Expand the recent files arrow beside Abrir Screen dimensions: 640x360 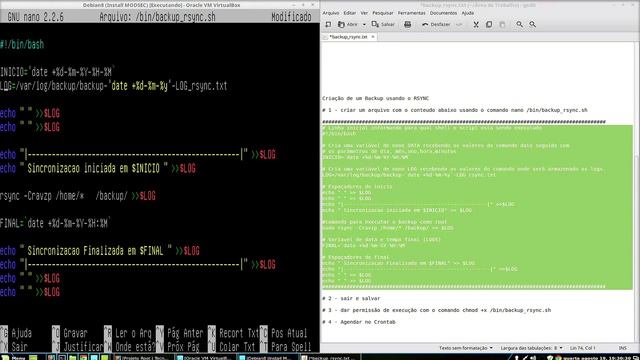[x=364, y=24]
